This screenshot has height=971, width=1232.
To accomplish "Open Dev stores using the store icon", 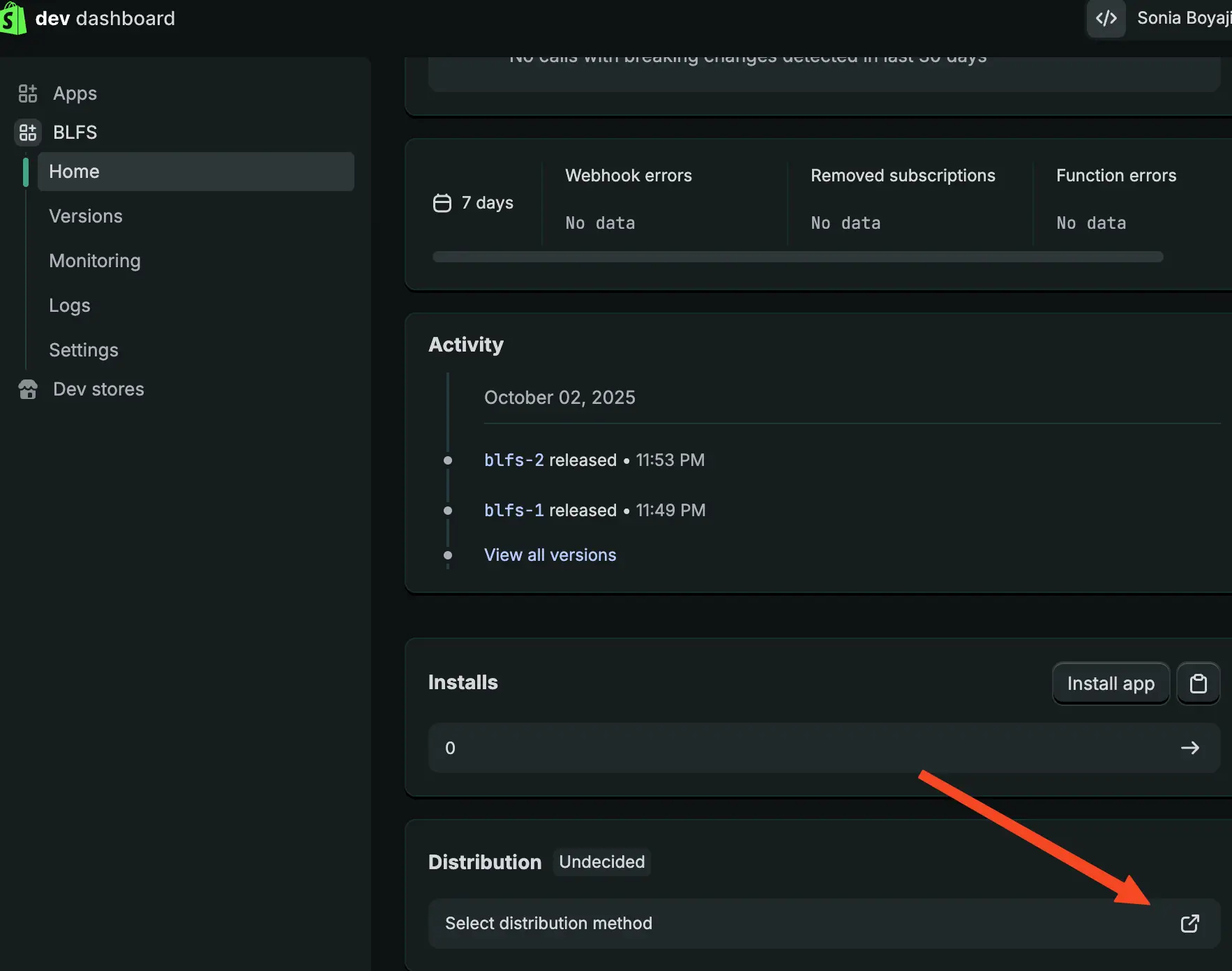I will point(28,389).
